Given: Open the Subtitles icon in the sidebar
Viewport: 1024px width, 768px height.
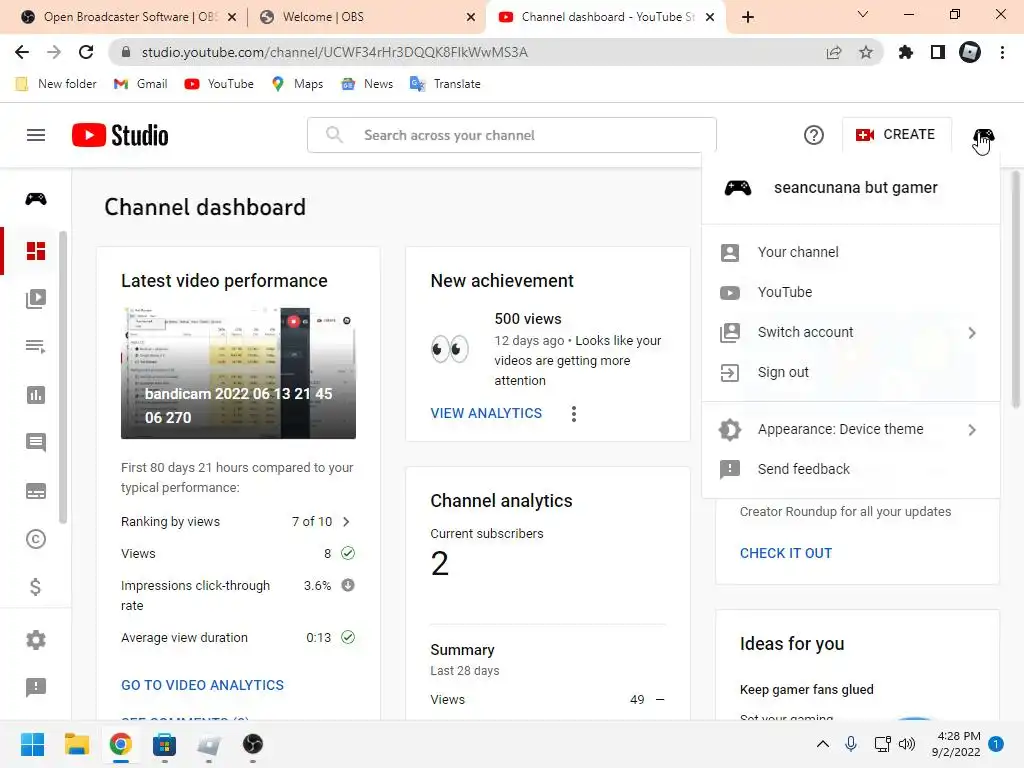Looking at the screenshot, I should tap(36, 491).
